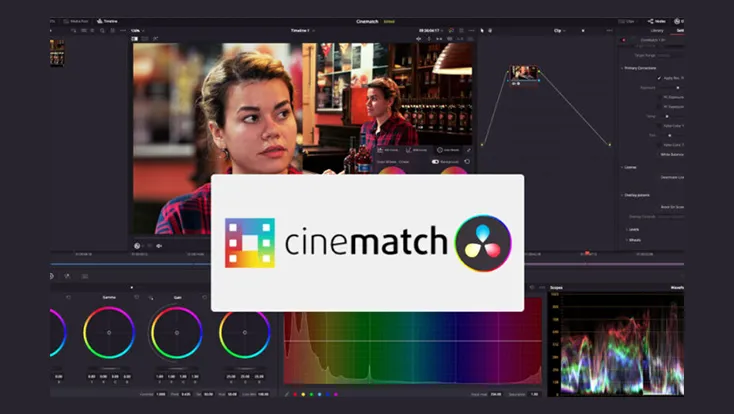Open the Waveform scope type dropdown
734x414 pixels.
tap(677, 288)
